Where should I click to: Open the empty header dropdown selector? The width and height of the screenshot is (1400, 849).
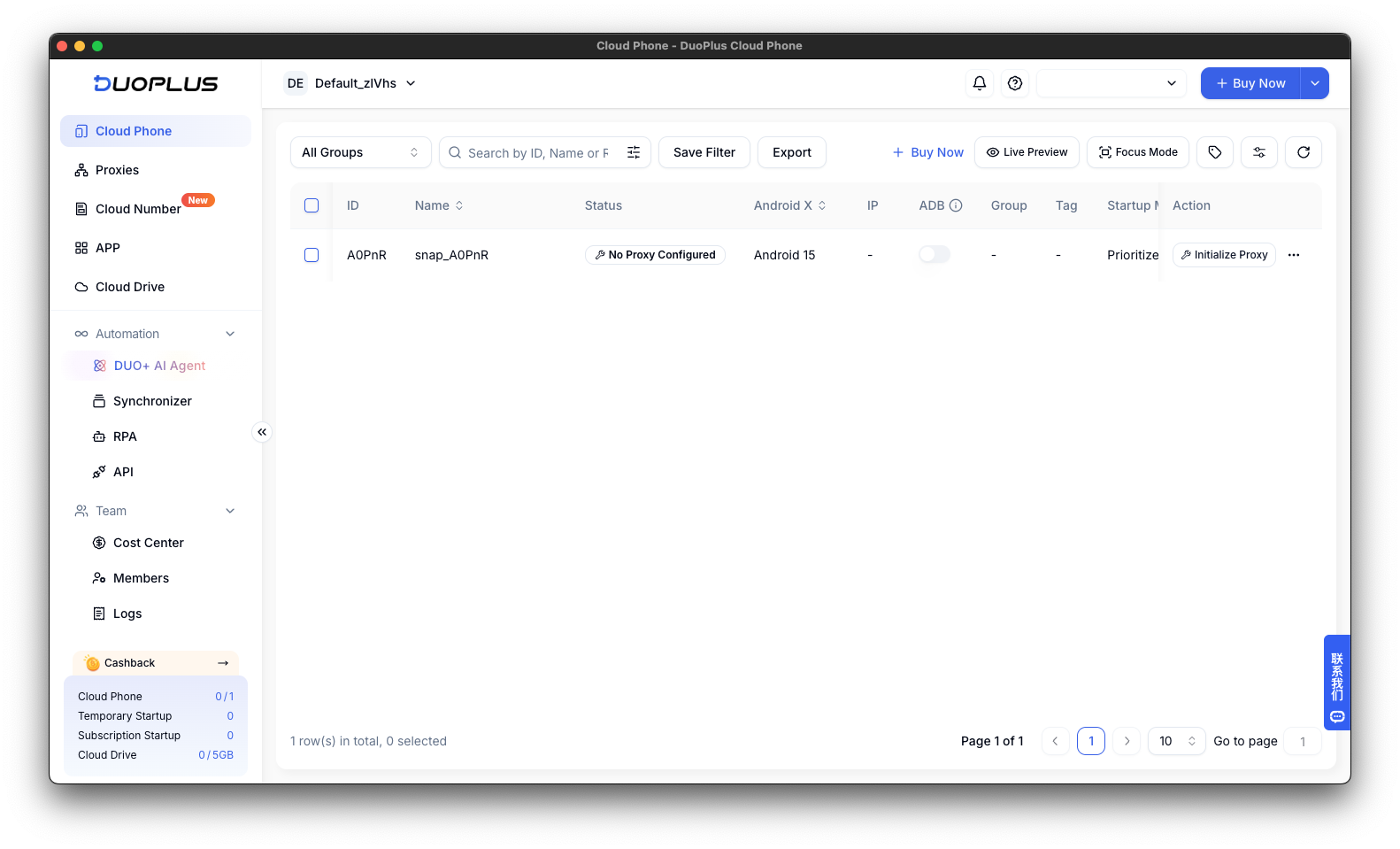[x=1112, y=83]
